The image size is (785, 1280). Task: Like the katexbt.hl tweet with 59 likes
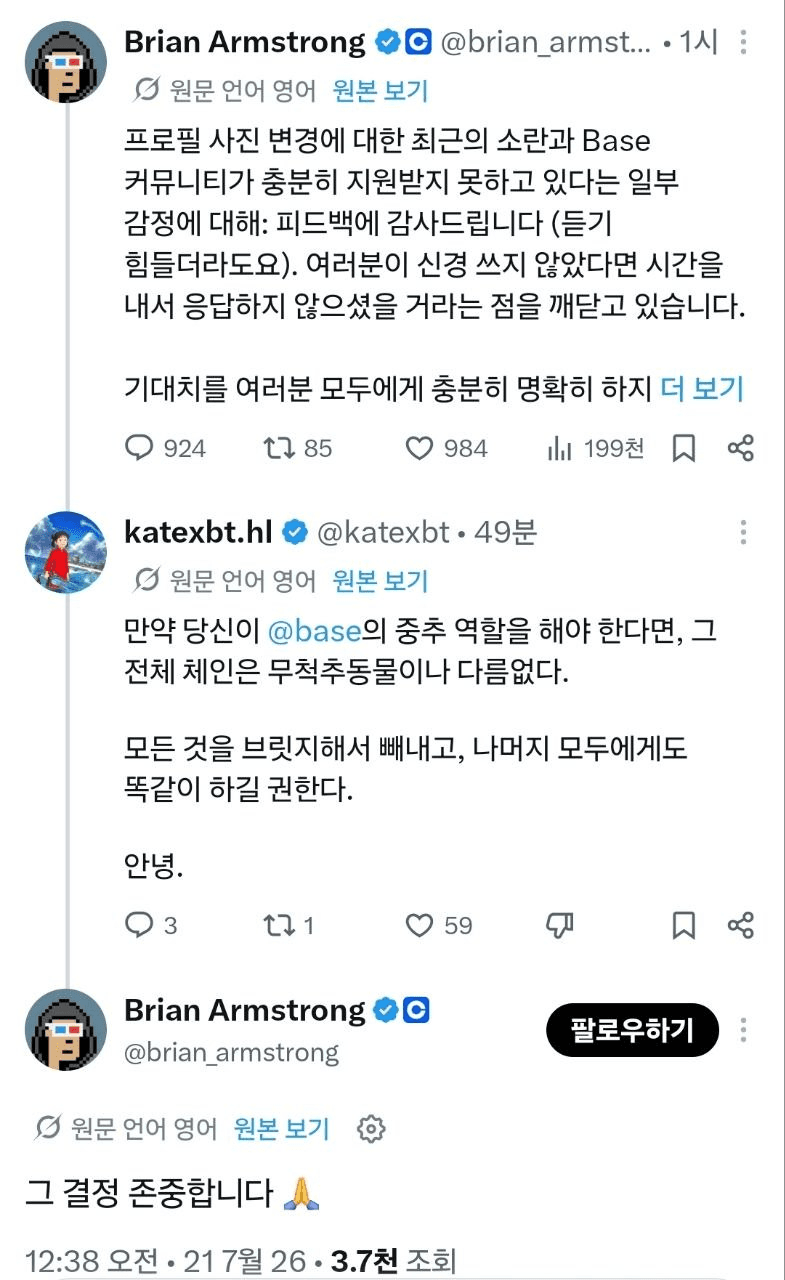(419, 925)
